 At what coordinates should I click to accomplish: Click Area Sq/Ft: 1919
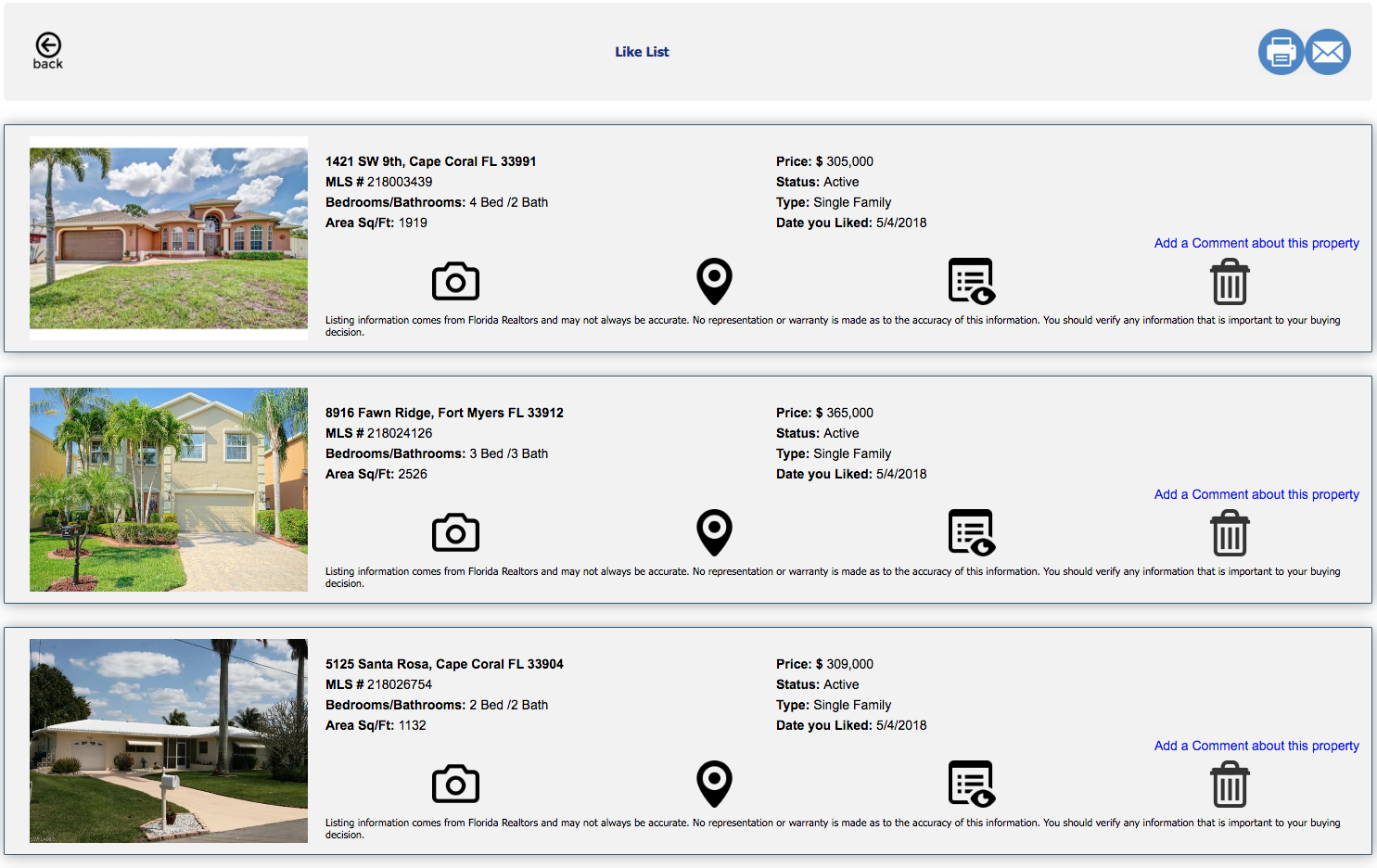tap(376, 223)
